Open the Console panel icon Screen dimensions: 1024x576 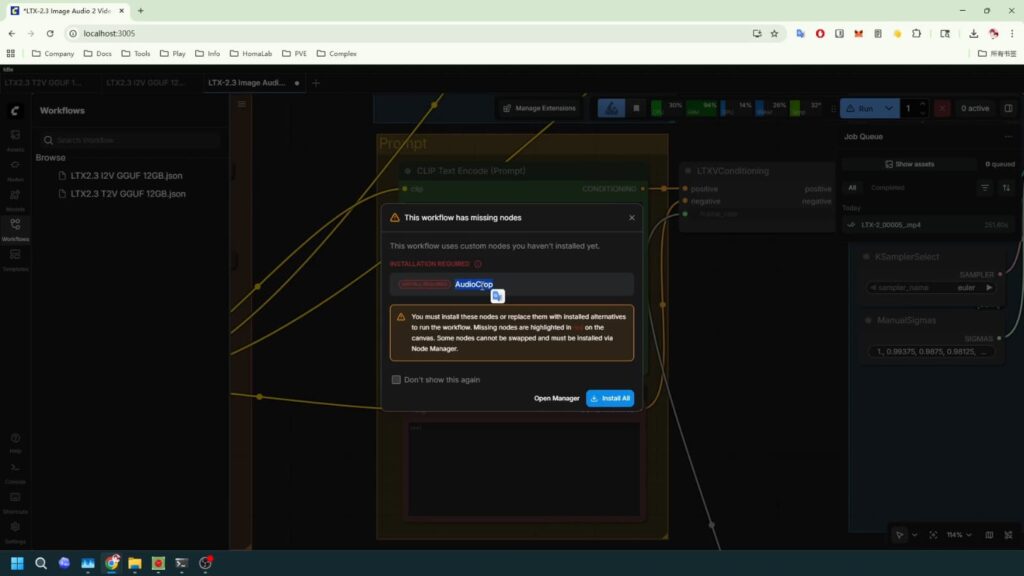point(15,470)
